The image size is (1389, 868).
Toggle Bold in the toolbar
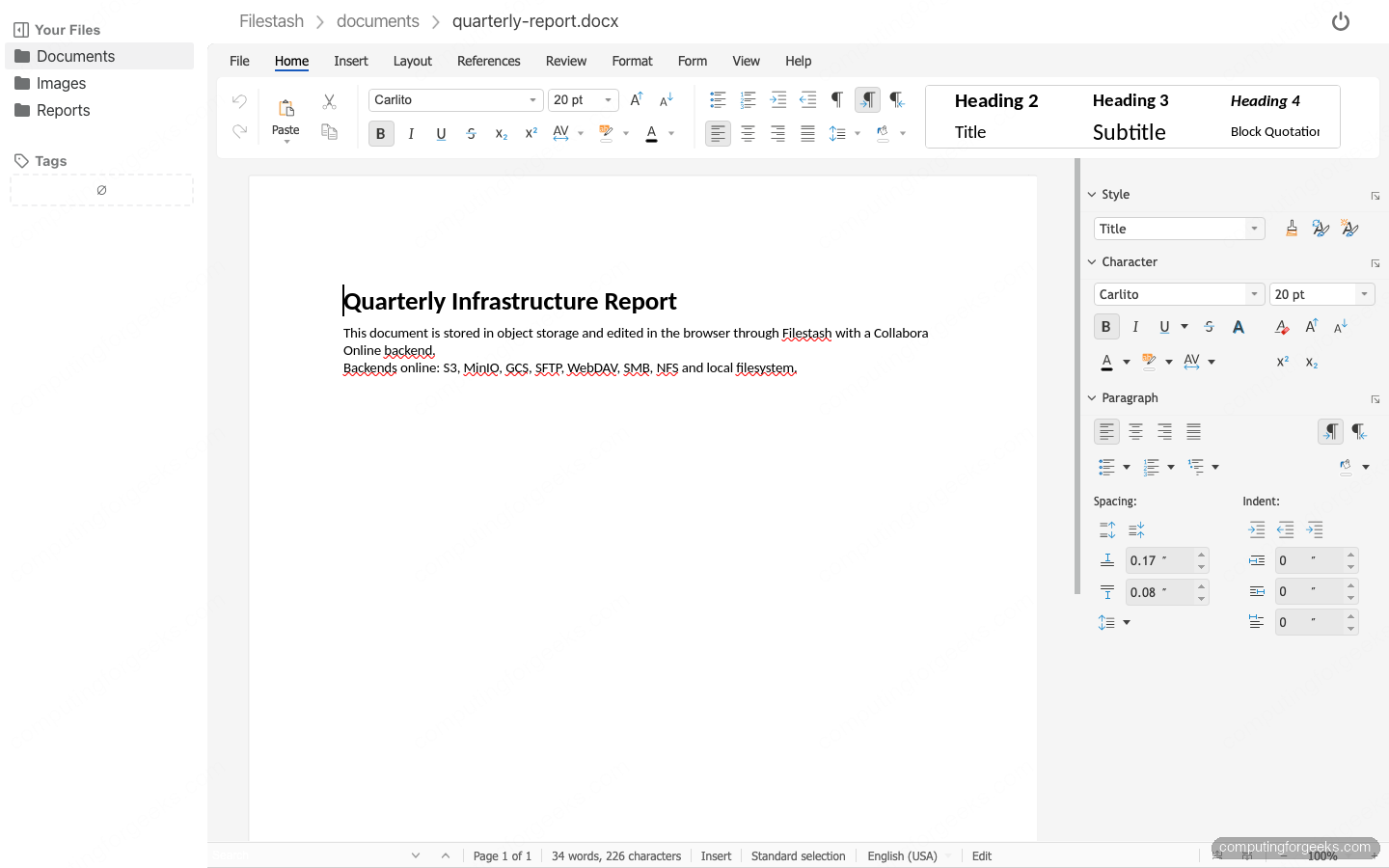coord(381,134)
